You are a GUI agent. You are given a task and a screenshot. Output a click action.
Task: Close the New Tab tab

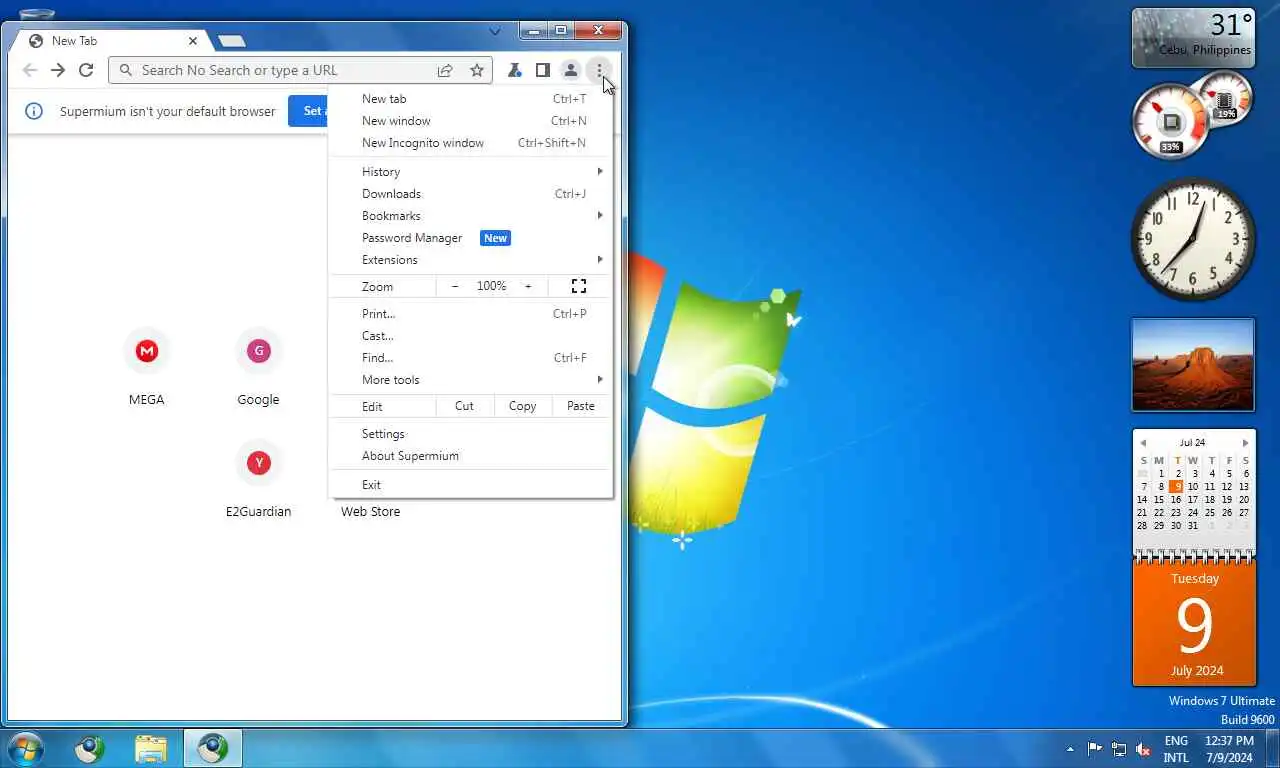(193, 41)
